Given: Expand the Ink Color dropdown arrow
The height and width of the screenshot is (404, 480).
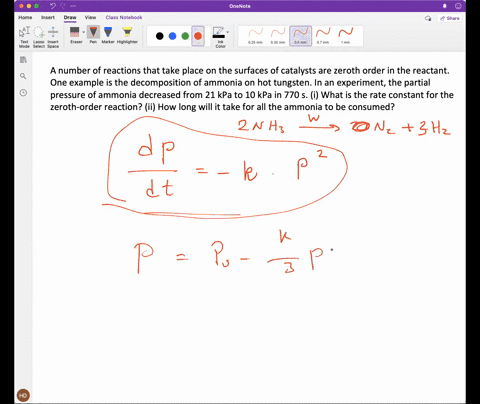Looking at the screenshot, I should [228, 32].
